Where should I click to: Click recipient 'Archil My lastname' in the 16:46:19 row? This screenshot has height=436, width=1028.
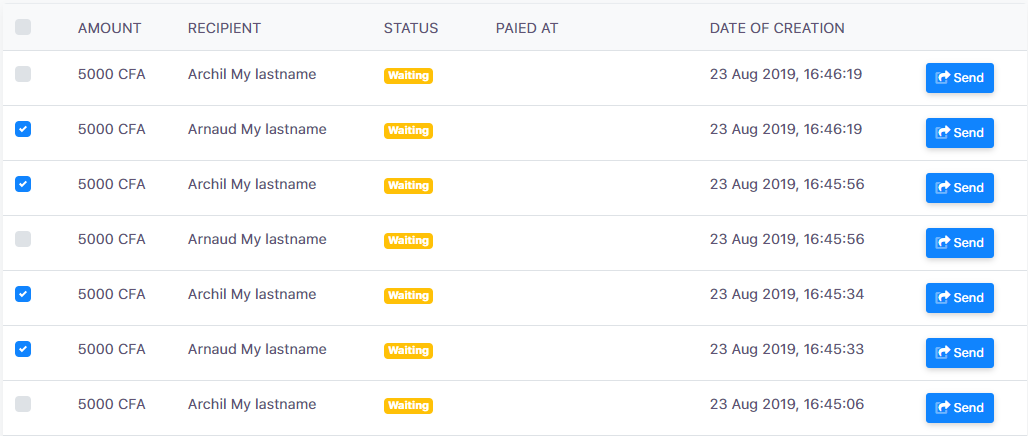pyautogui.click(x=252, y=75)
